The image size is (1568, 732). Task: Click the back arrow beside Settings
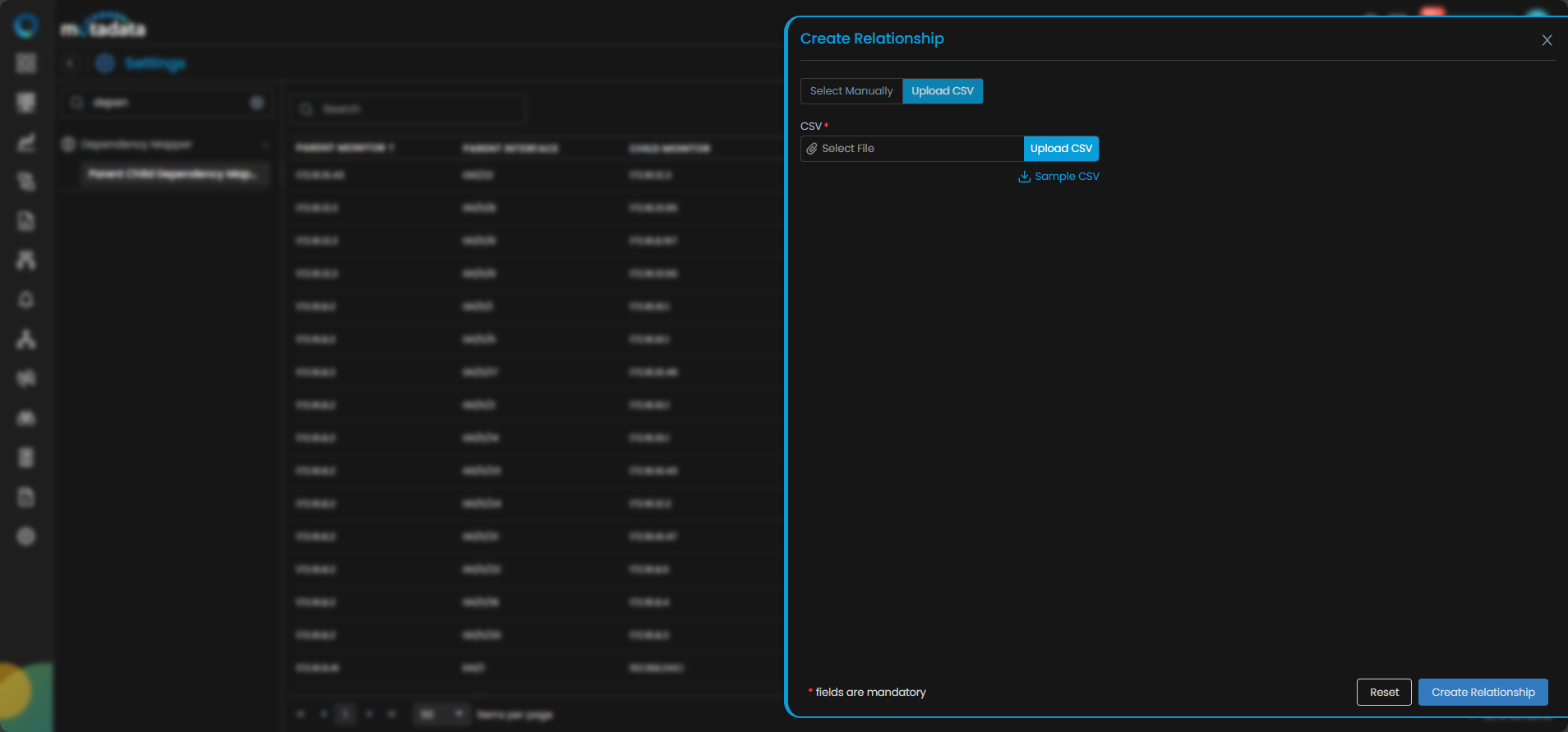tap(71, 63)
